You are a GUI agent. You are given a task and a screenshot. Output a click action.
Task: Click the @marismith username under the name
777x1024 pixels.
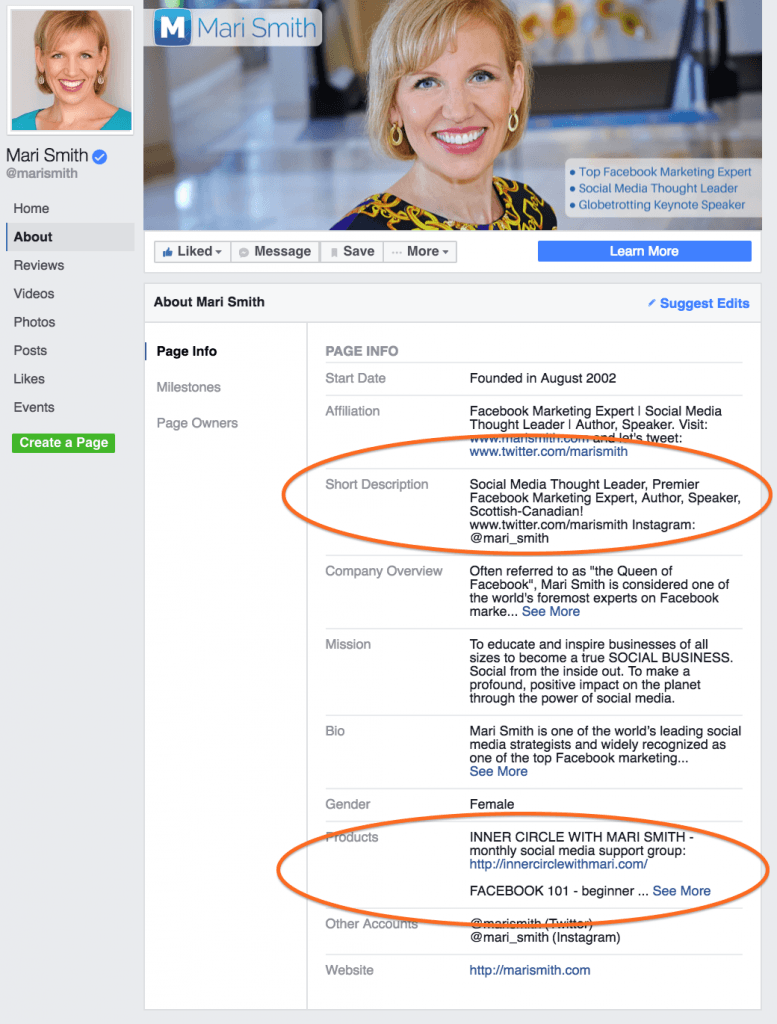[42, 174]
